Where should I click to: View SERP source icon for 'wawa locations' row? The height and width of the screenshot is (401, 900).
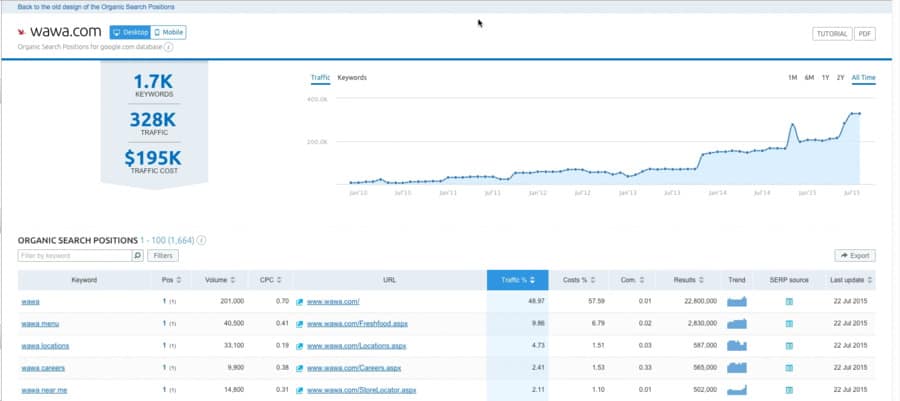[789, 346]
